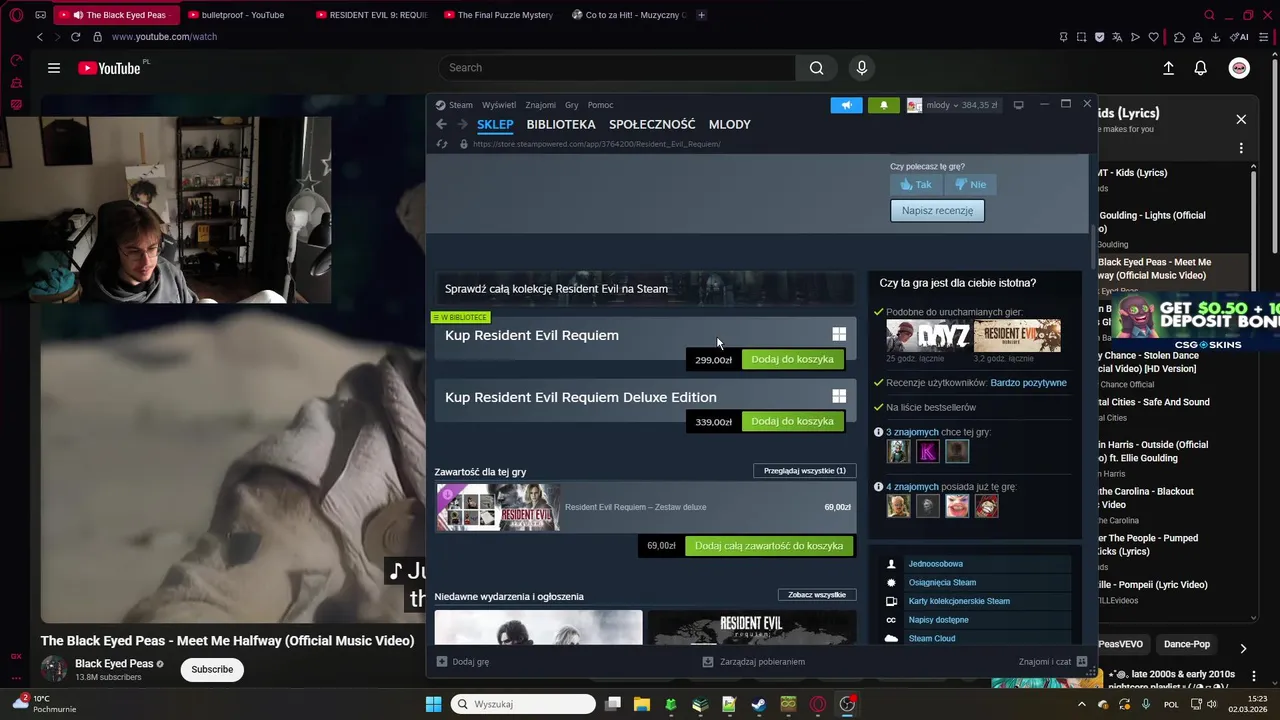Start YouTube voice search microphone
This screenshot has width=1280, height=720.
point(862,68)
